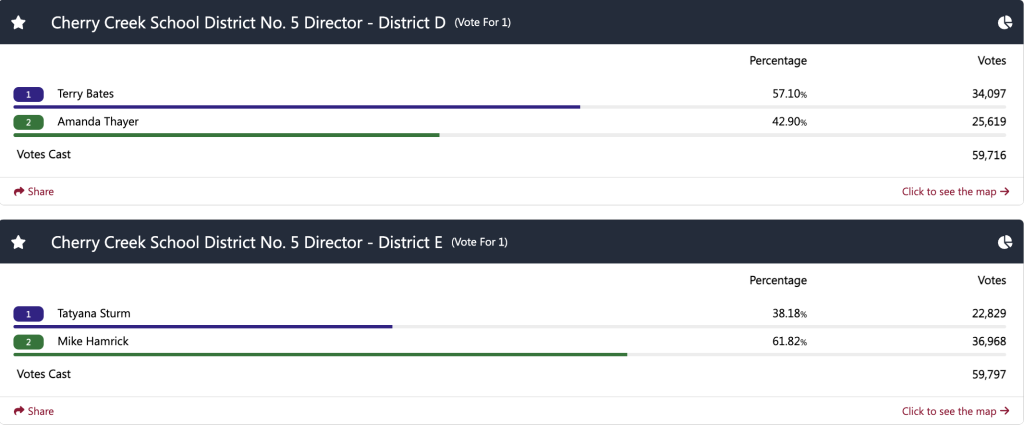
Task: Click the star icon beside District E title
Action: pos(19,242)
